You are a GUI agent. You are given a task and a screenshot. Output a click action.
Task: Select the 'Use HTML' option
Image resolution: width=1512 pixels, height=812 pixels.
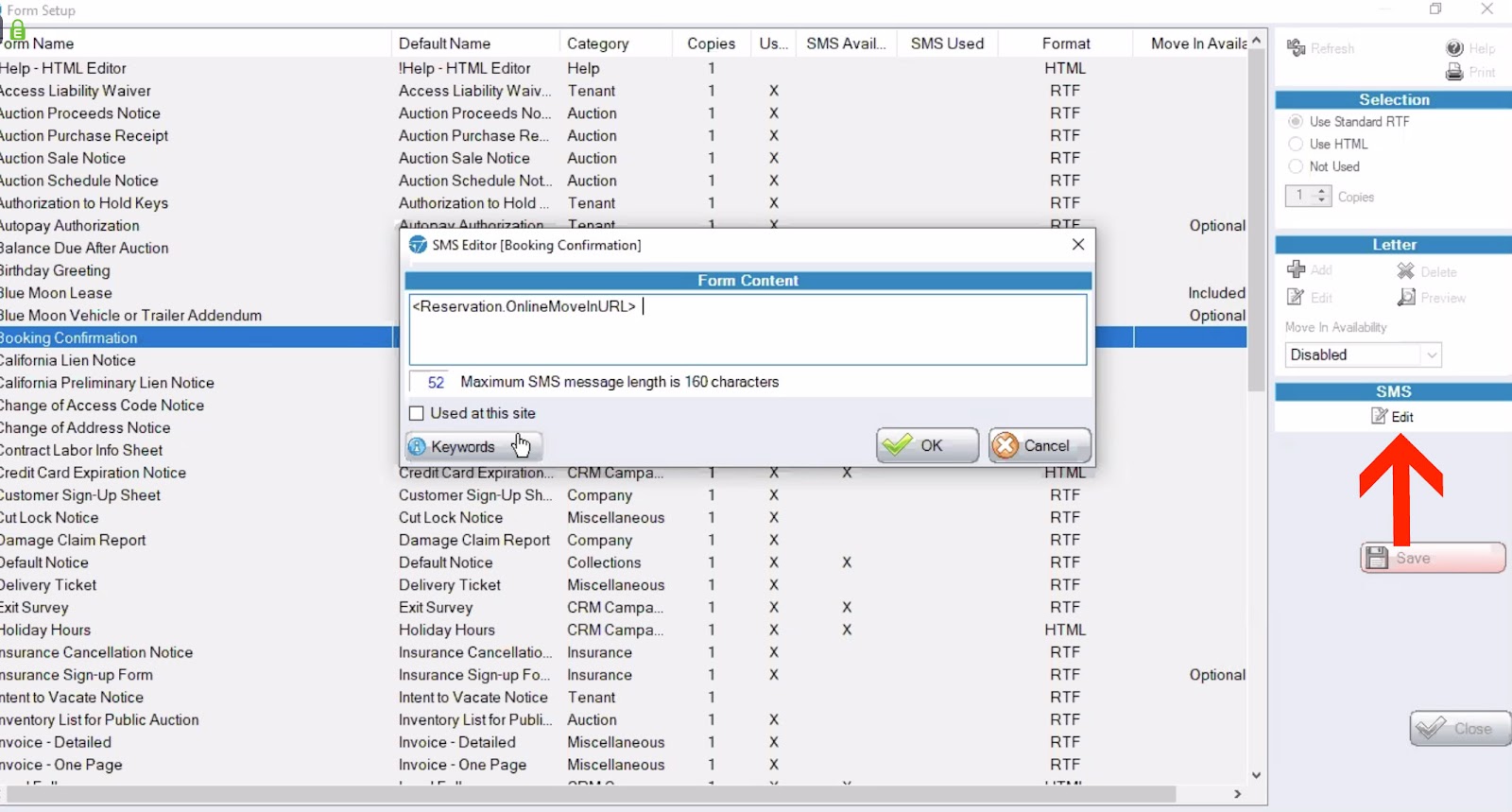click(1296, 144)
